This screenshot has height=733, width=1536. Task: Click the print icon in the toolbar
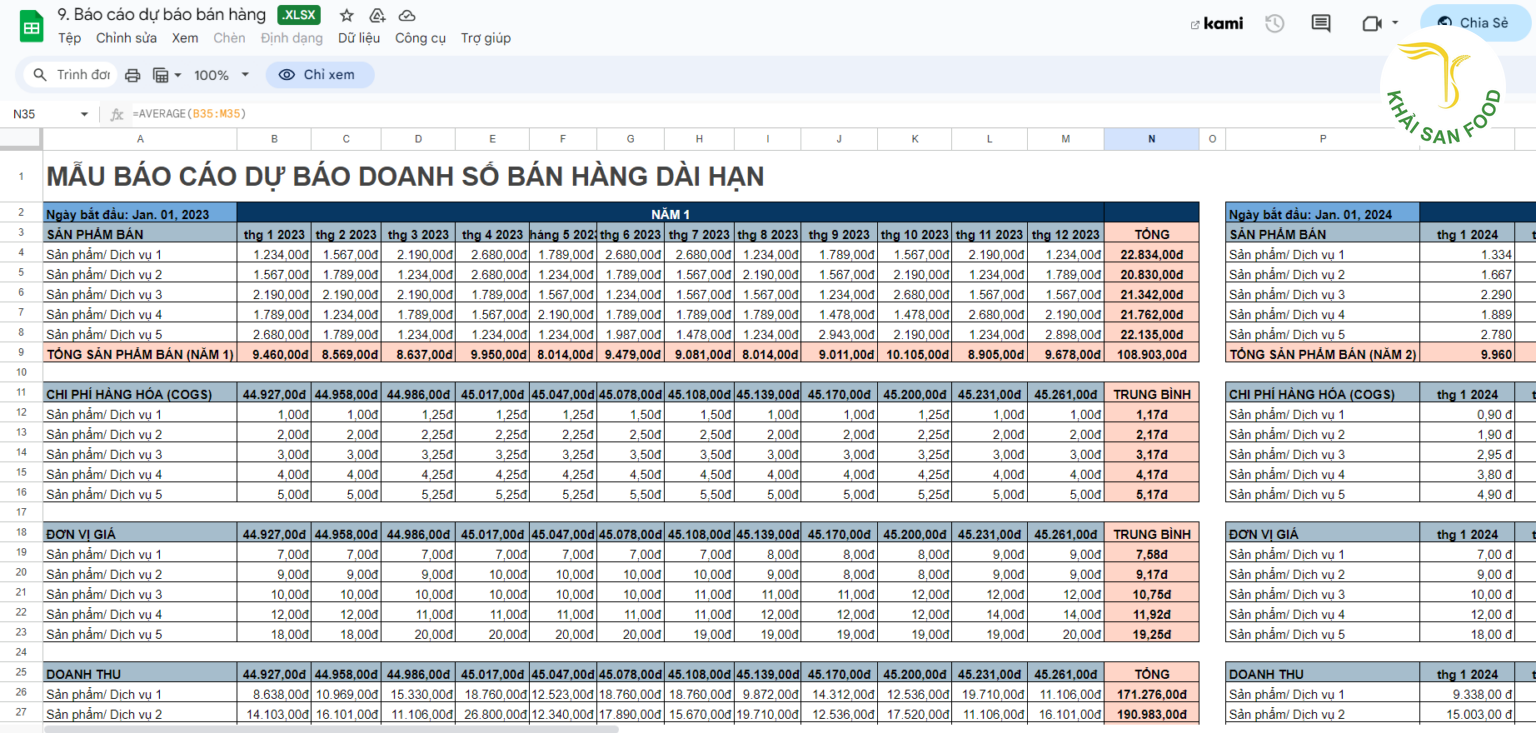point(132,75)
